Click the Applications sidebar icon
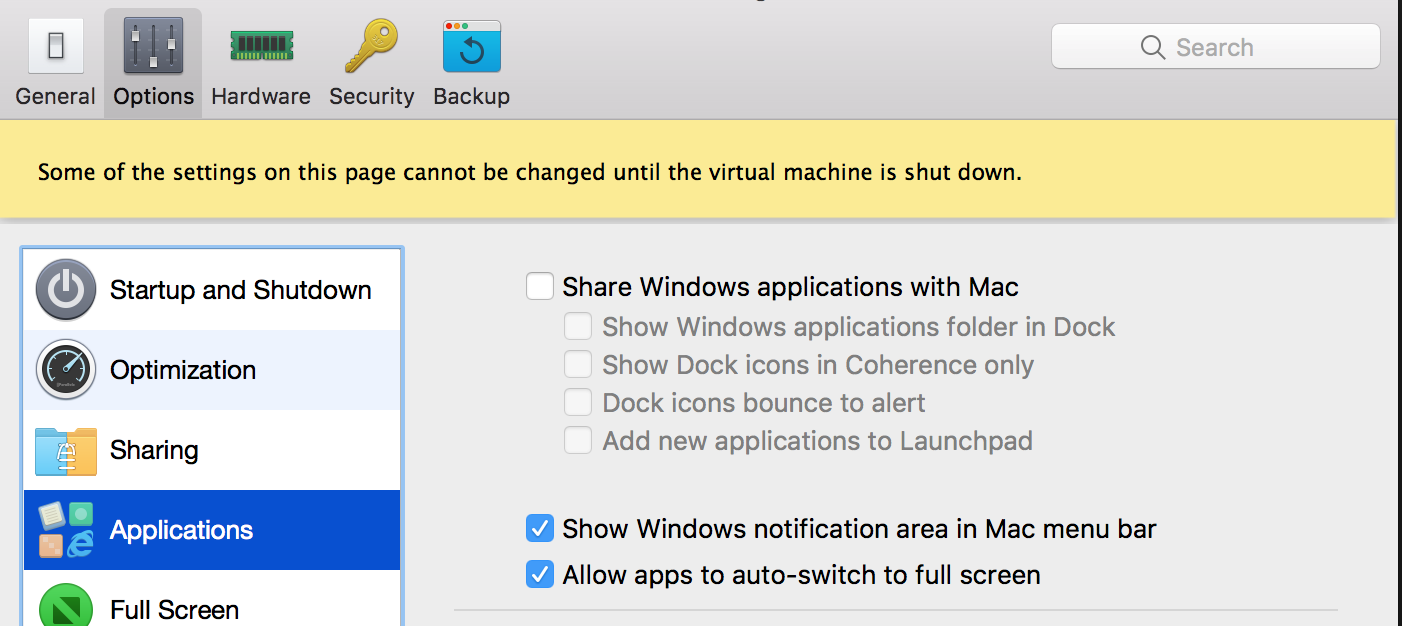 pyautogui.click(x=66, y=530)
